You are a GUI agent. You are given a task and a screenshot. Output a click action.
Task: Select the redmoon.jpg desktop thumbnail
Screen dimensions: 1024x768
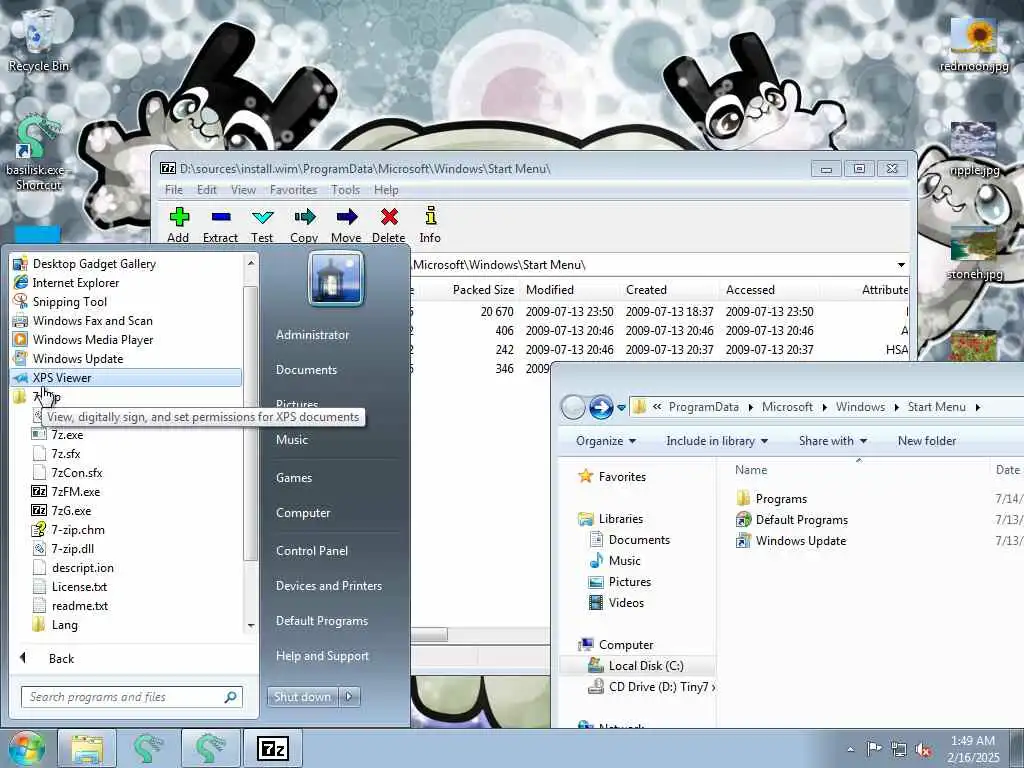click(974, 44)
